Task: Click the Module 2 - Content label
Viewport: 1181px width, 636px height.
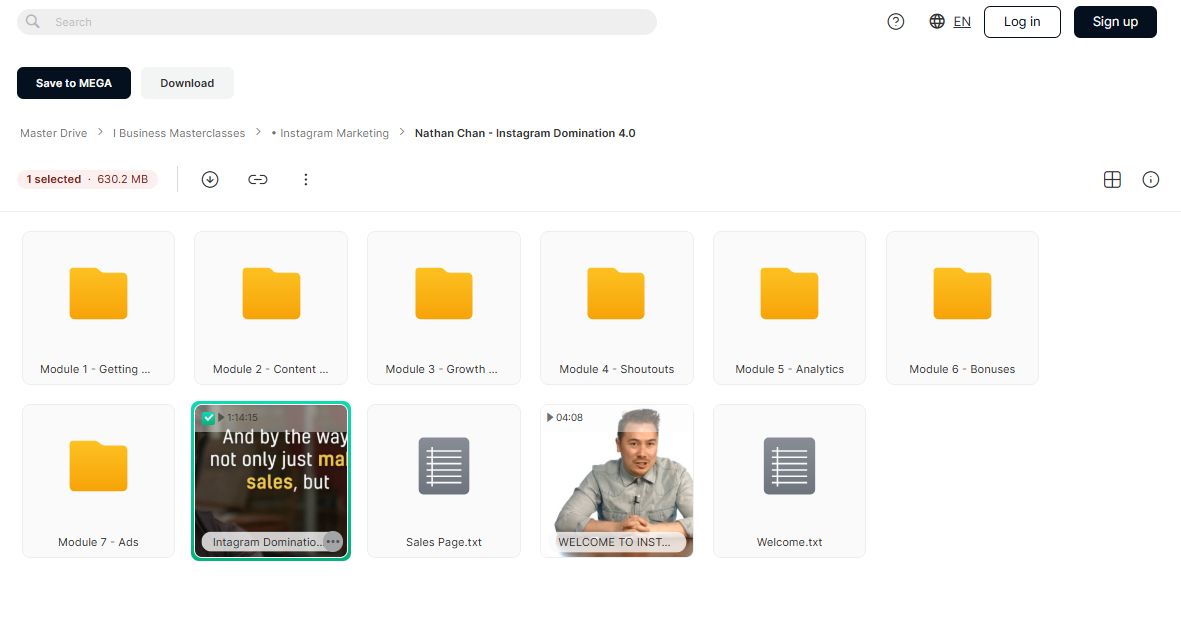Action: tap(270, 369)
